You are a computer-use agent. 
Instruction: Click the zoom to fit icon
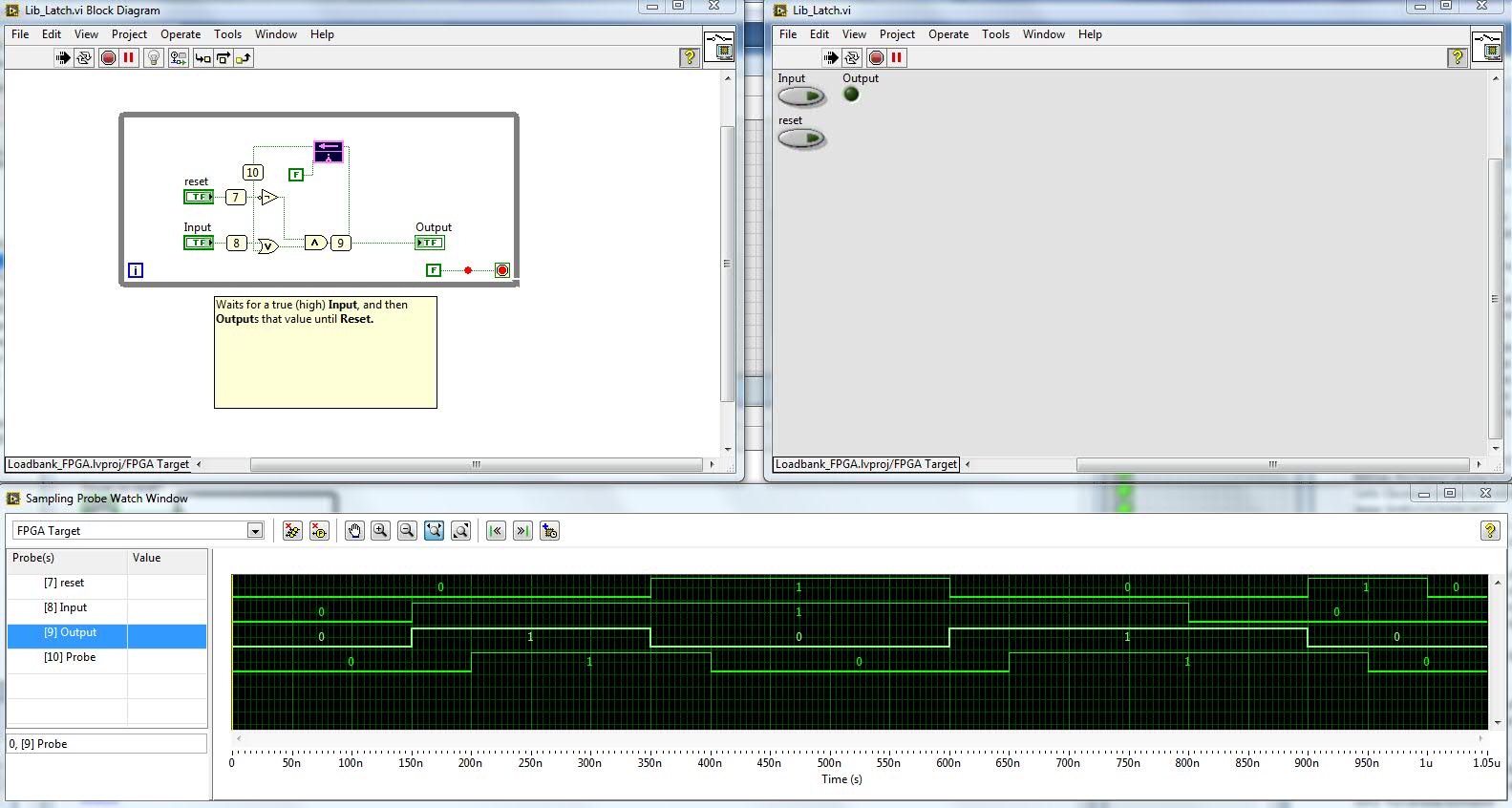point(434,531)
